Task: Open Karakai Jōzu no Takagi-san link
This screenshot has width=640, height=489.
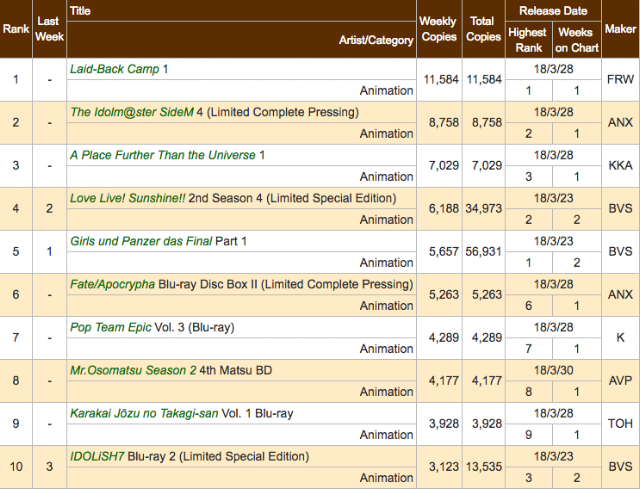Action: [x=144, y=413]
